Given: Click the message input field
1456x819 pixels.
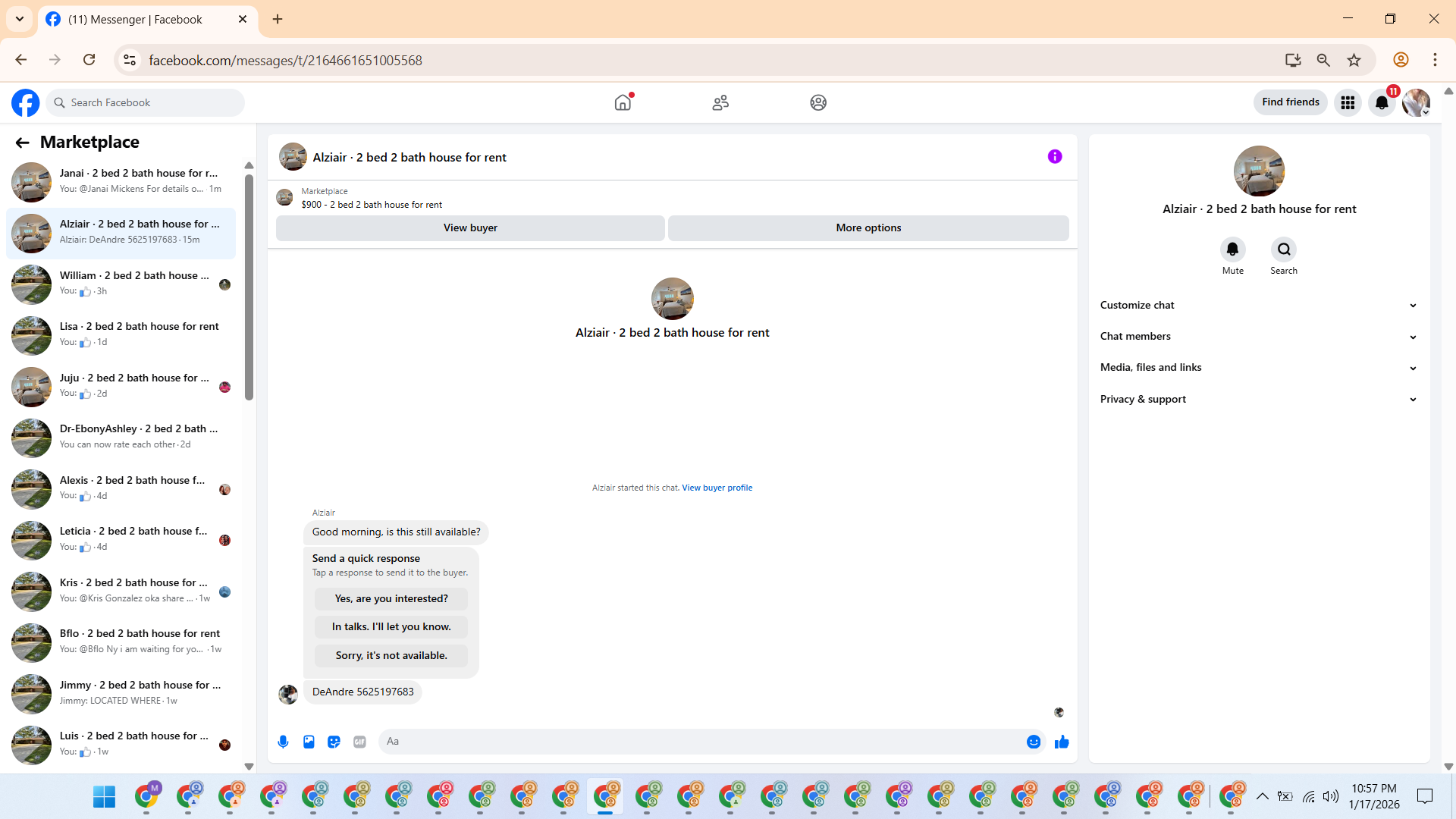Looking at the screenshot, I should tap(701, 742).
